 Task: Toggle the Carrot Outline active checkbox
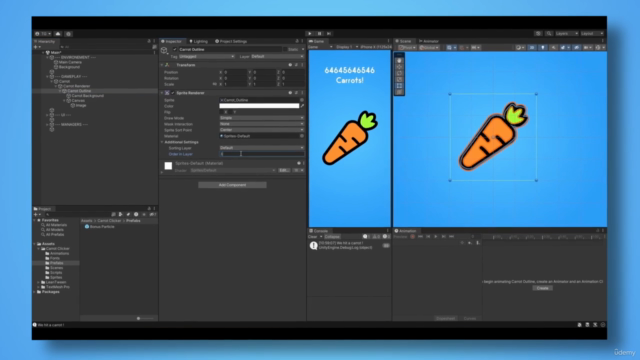[x=175, y=49]
